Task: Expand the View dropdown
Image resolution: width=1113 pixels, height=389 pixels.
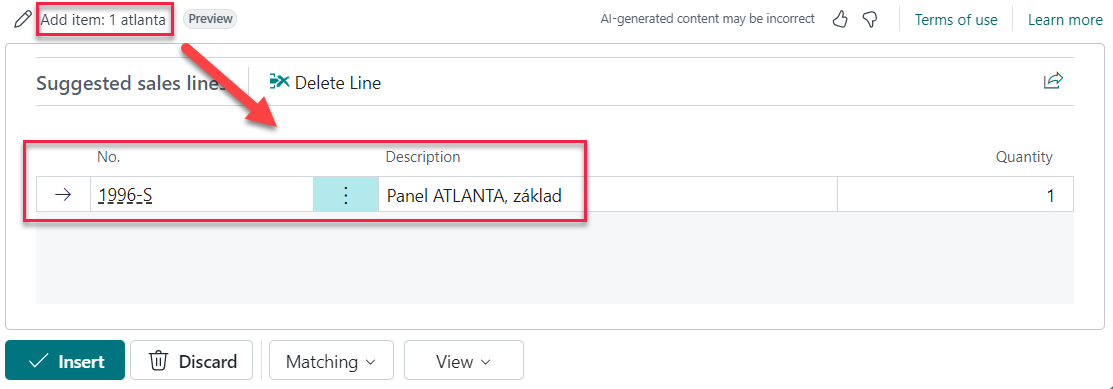Action: pos(464,361)
